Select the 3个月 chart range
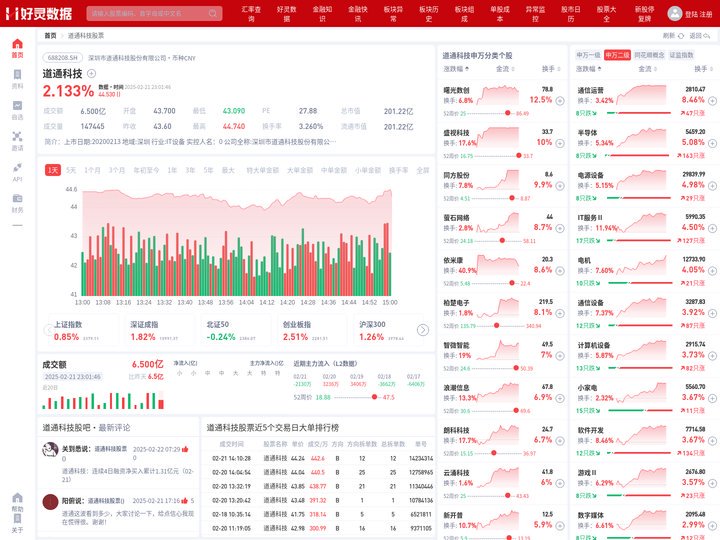 (117, 170)
